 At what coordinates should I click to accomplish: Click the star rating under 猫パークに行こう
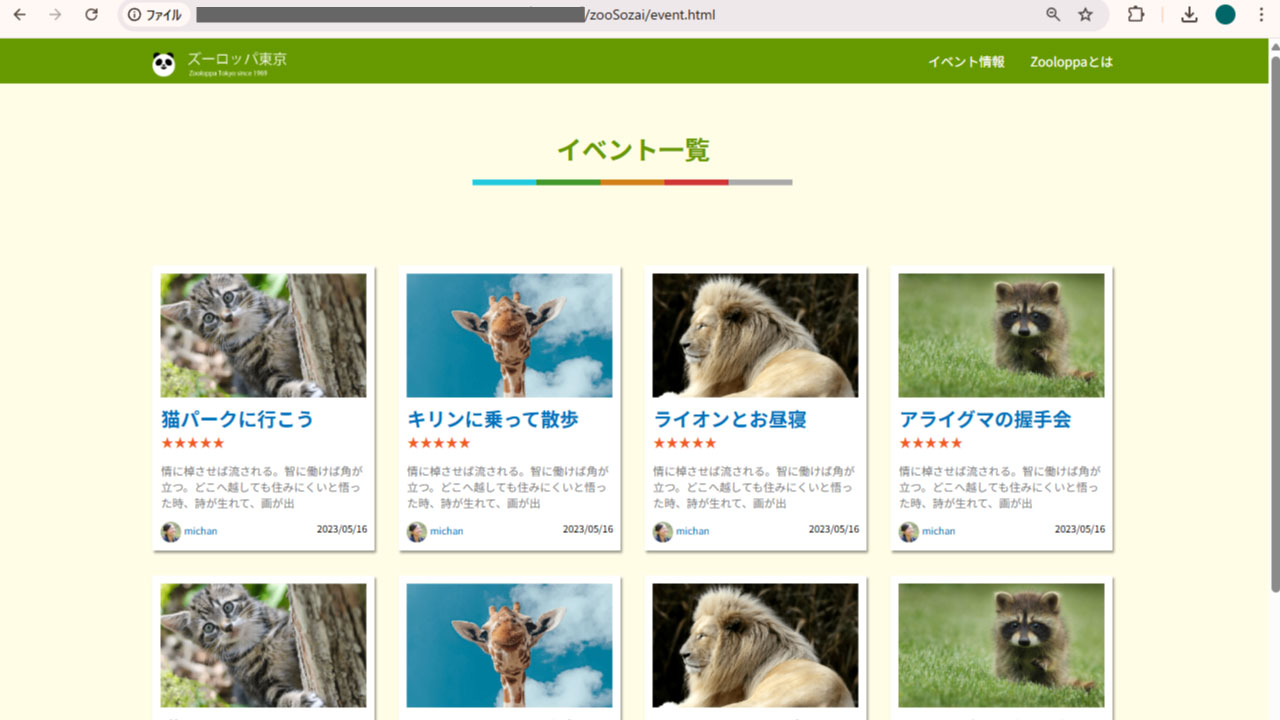coord(193,443)
